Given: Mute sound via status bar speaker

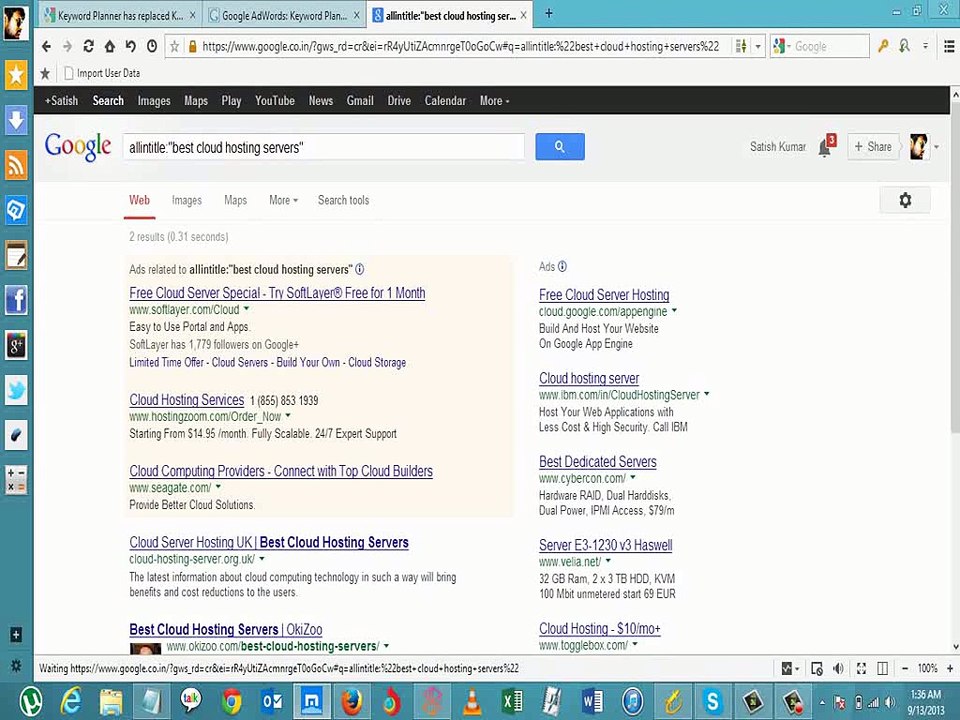Looking at the screenshot, I should point(838,669).
